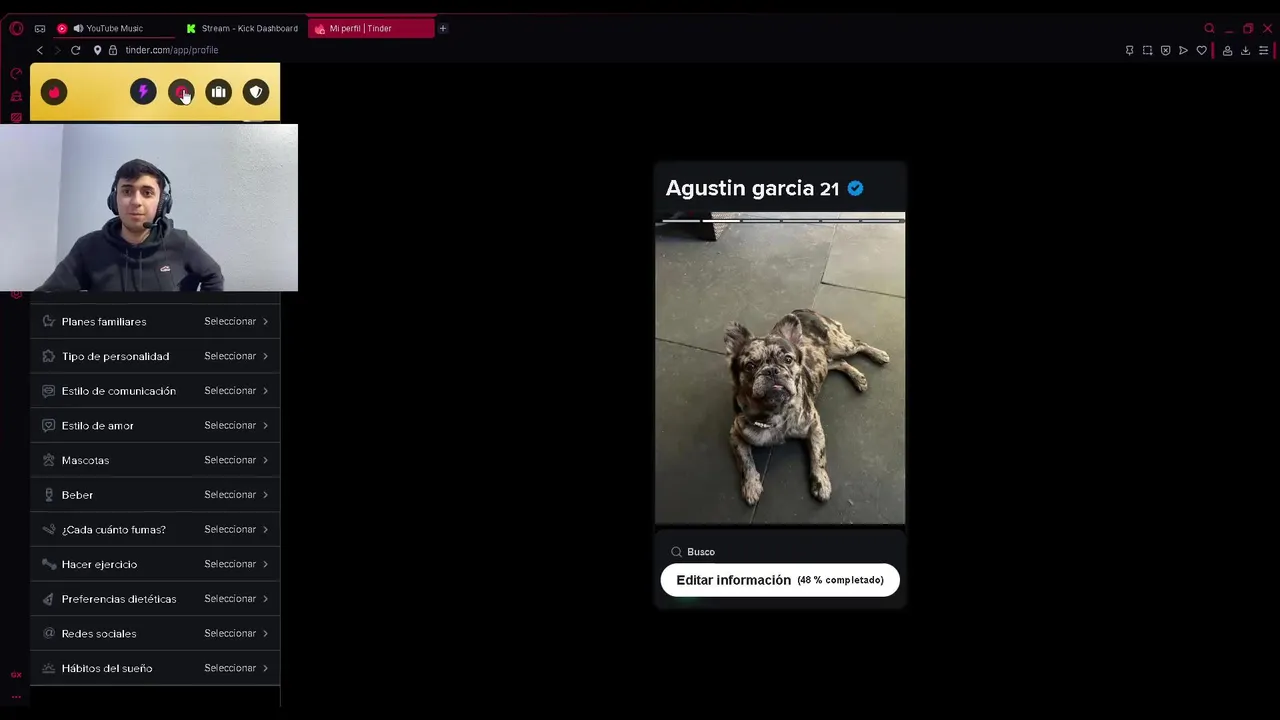The height and width of the screenshot is (720, 1280).
Task: Expand the Planes familiares row chevron
Action: click(265, 322)
